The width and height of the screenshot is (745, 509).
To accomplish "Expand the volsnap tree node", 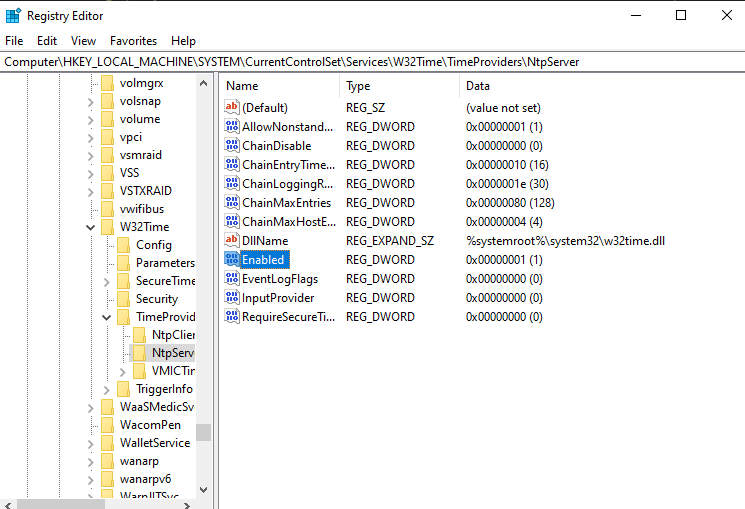I will coord(91,101).
